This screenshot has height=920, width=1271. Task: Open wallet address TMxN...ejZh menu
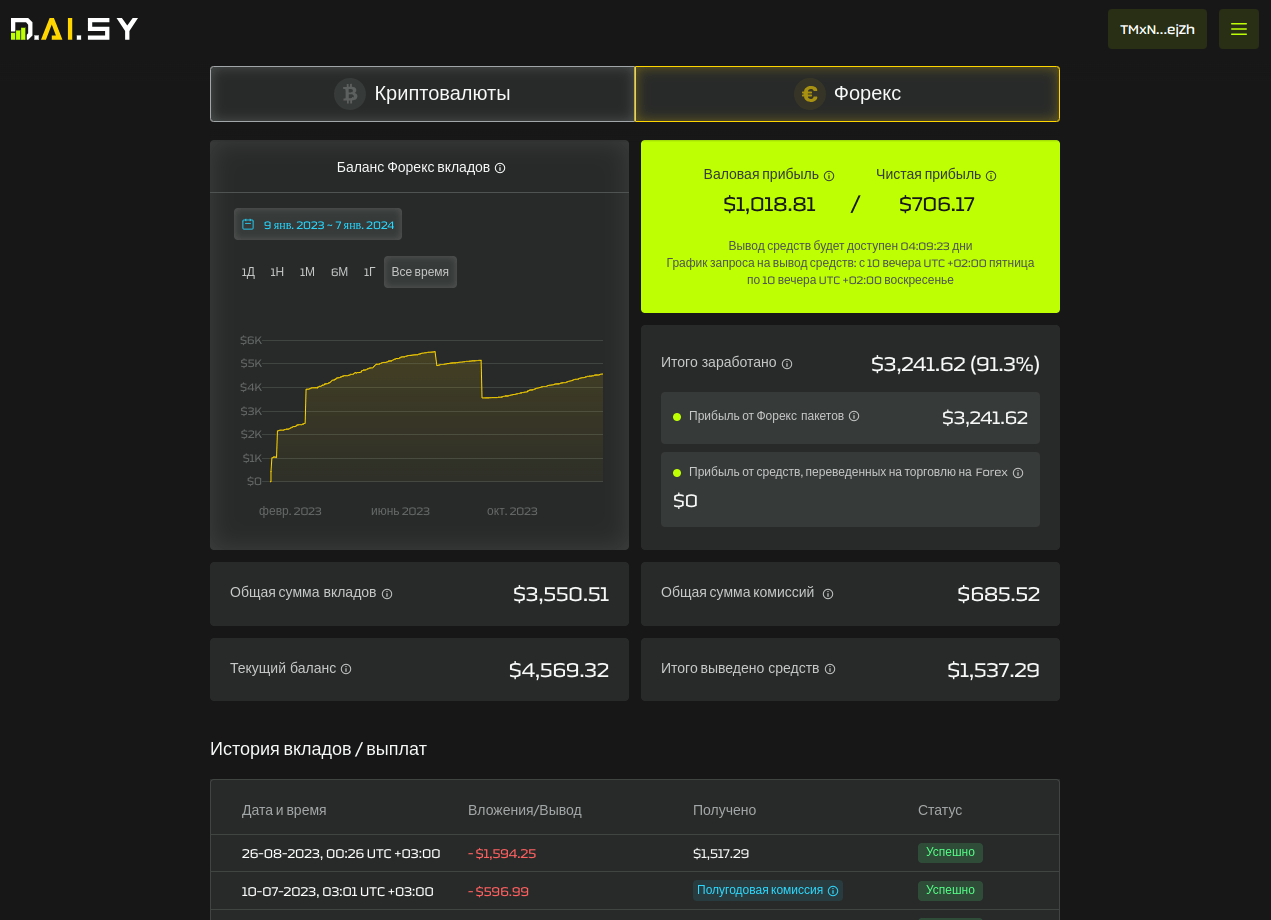point(1157,29)
